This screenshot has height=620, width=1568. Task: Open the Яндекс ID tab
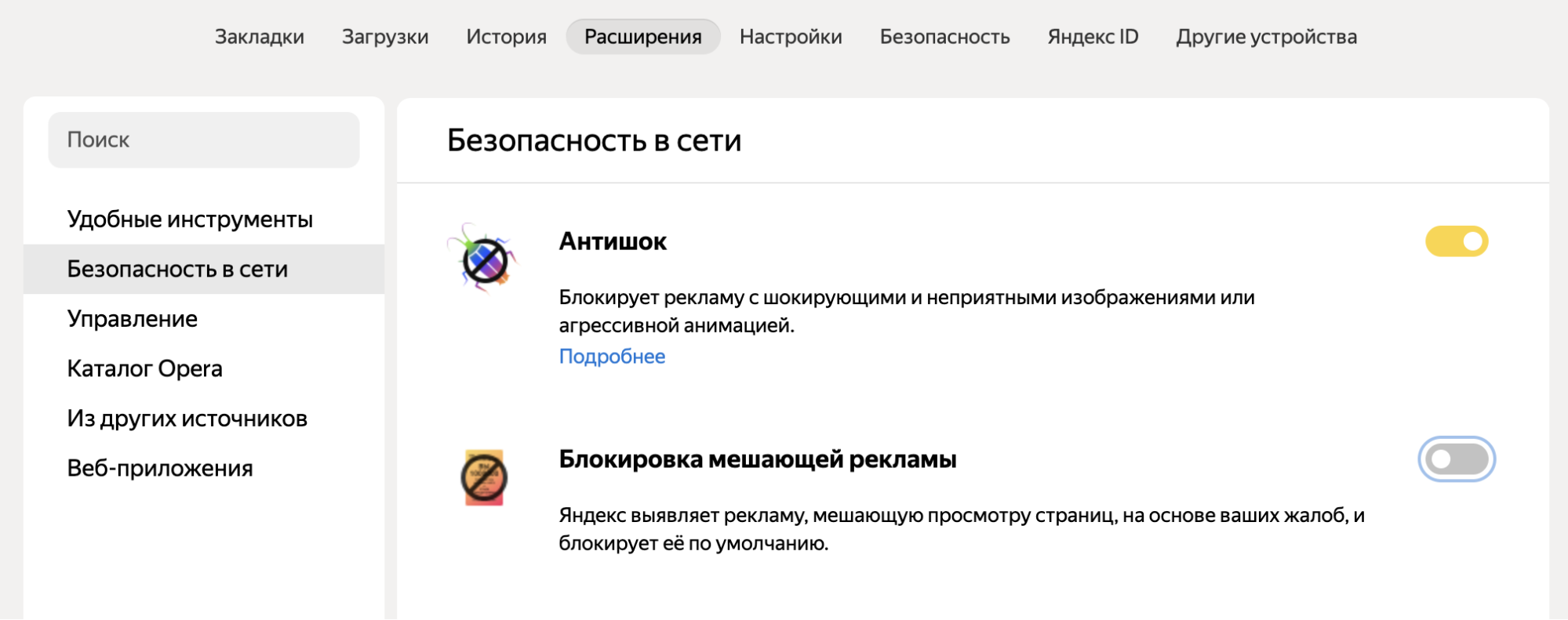point(1093,37)
